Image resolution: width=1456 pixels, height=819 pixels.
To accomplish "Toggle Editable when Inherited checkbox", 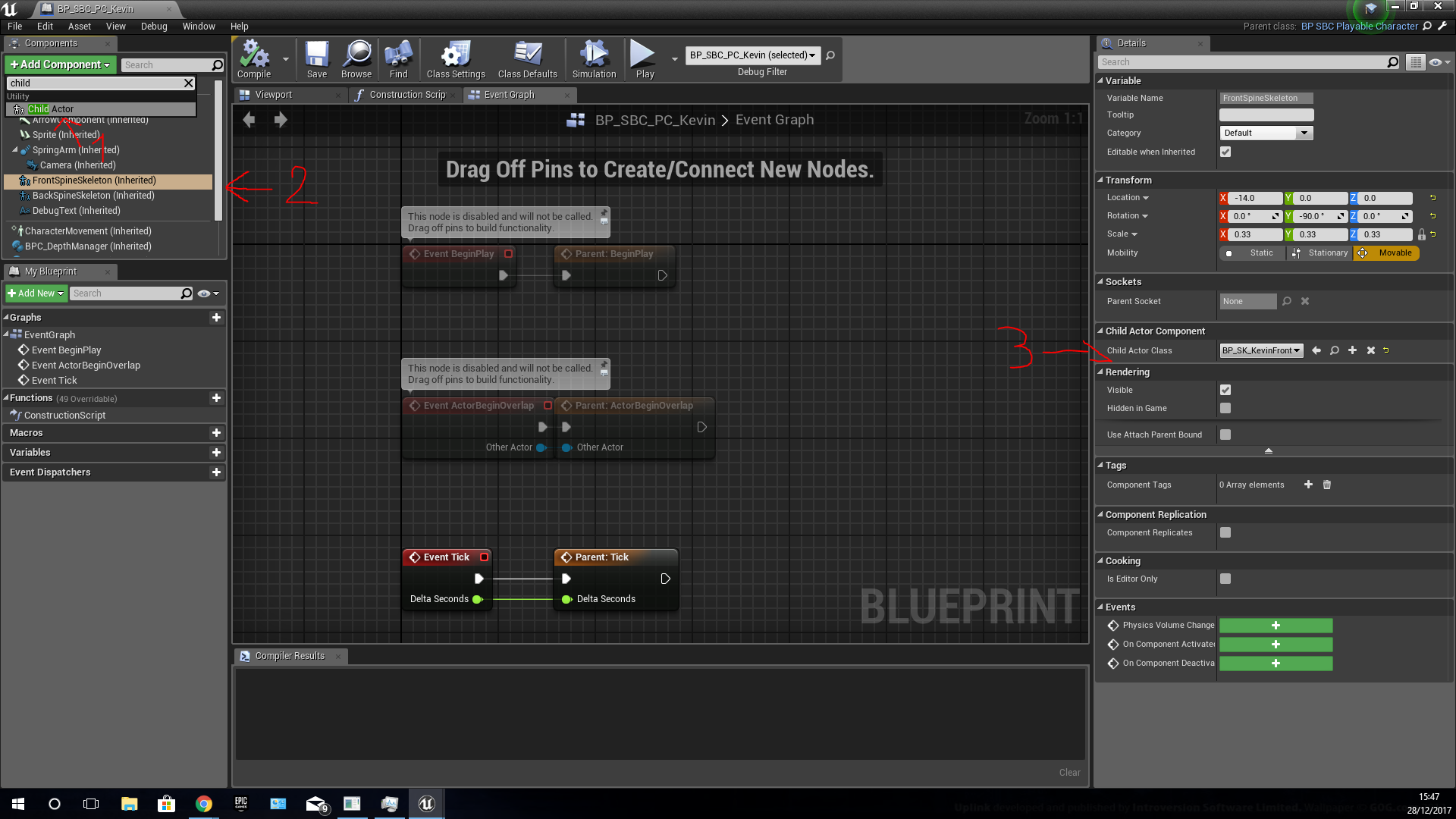I will pyautogui.click(x=1225, y=152).
